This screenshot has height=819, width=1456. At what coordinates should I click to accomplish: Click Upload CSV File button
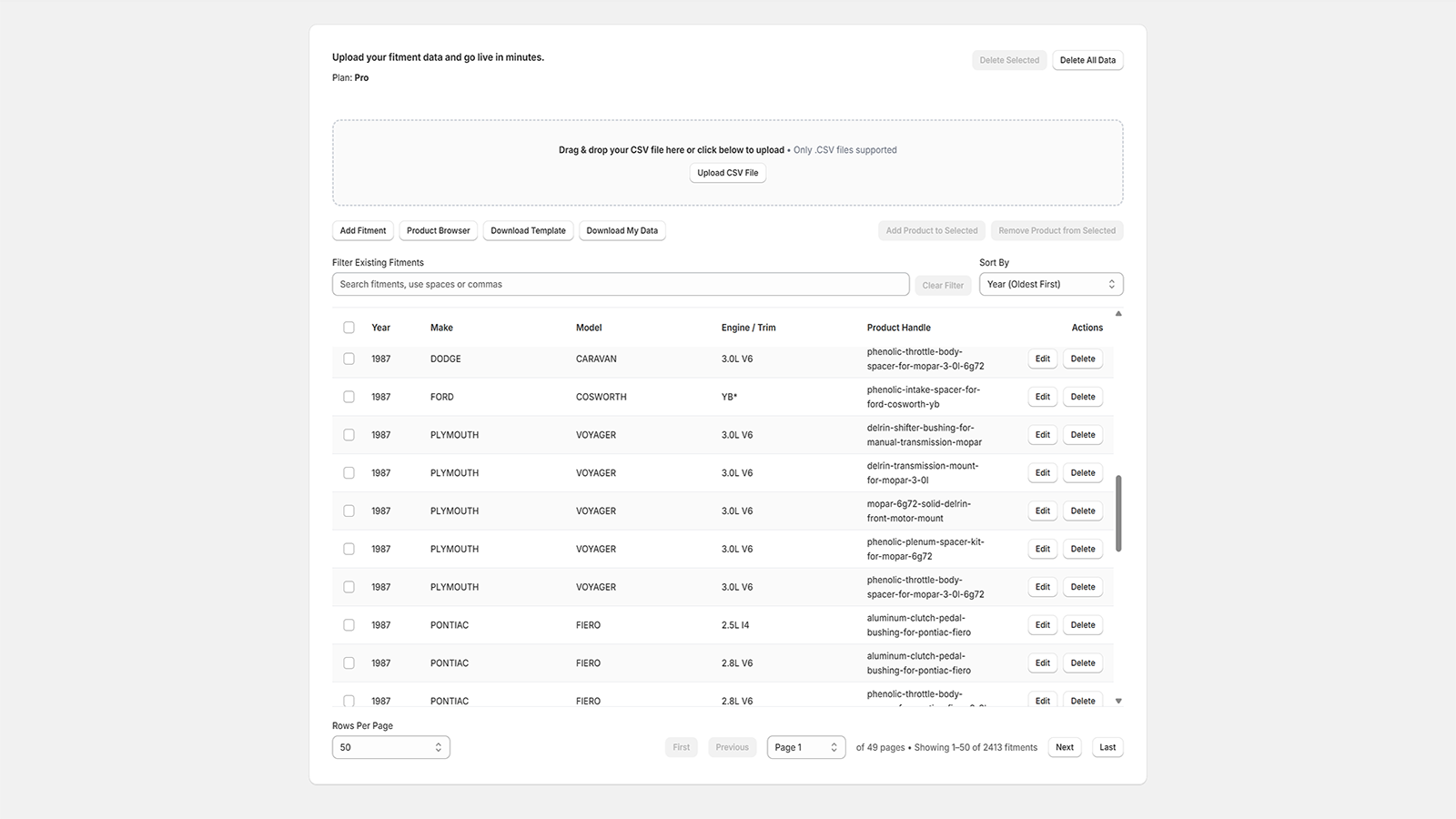pos(728,173)
